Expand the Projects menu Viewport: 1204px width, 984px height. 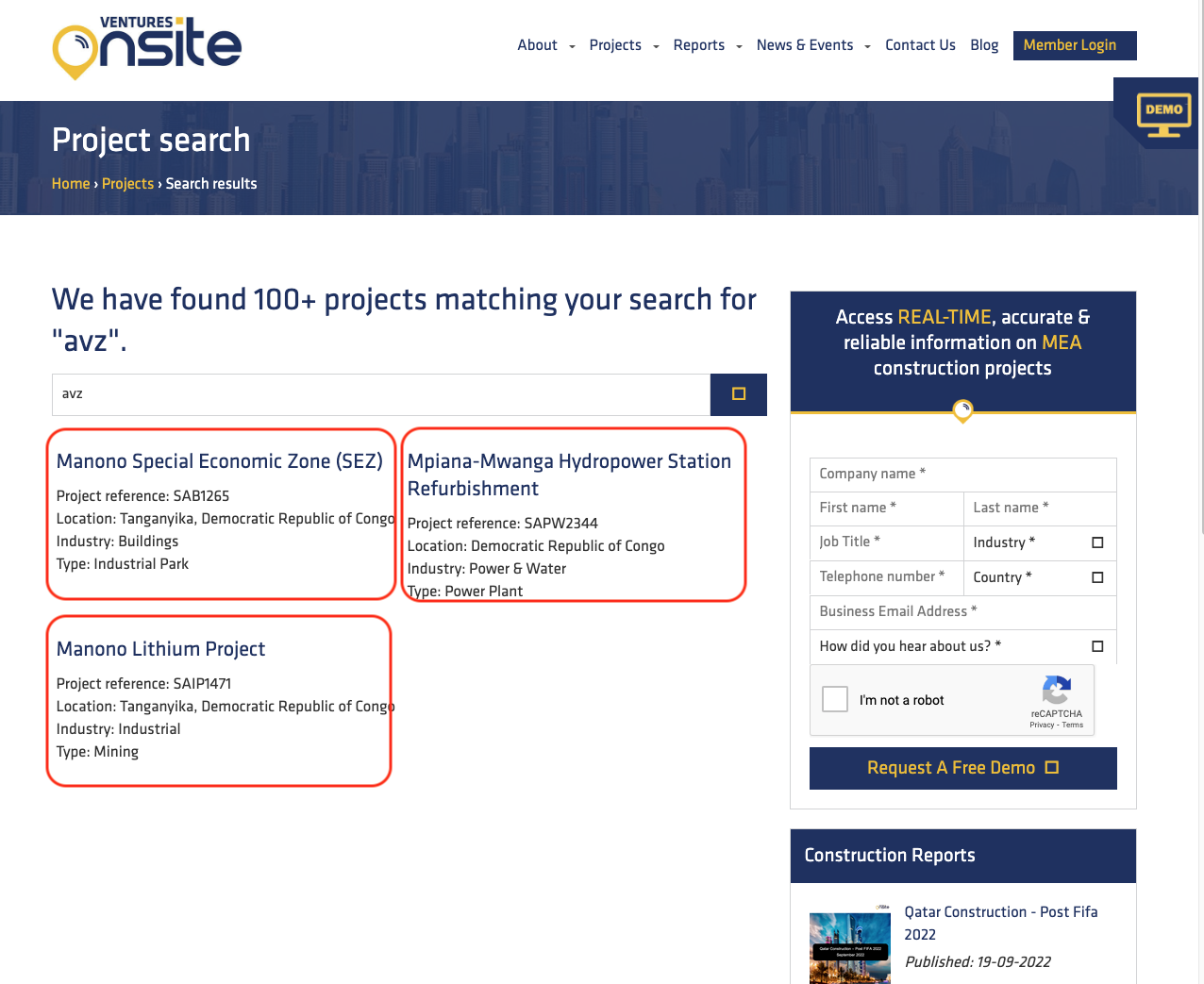(623, 45)
